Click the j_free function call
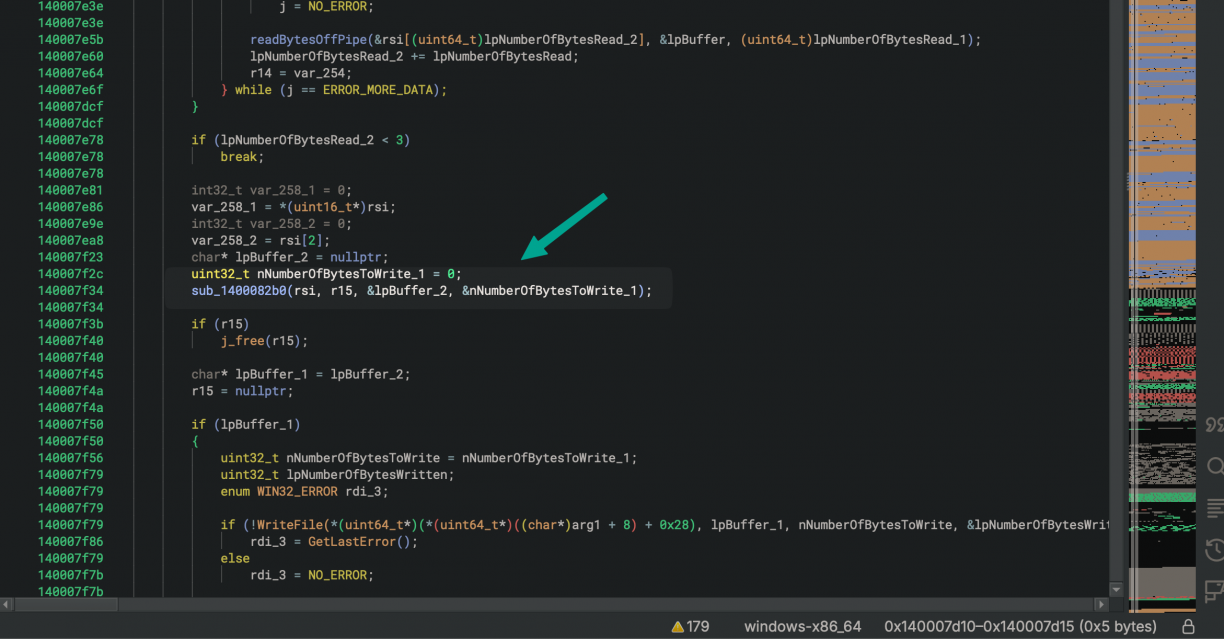1224x639 pixels. (x=243, y=341)
